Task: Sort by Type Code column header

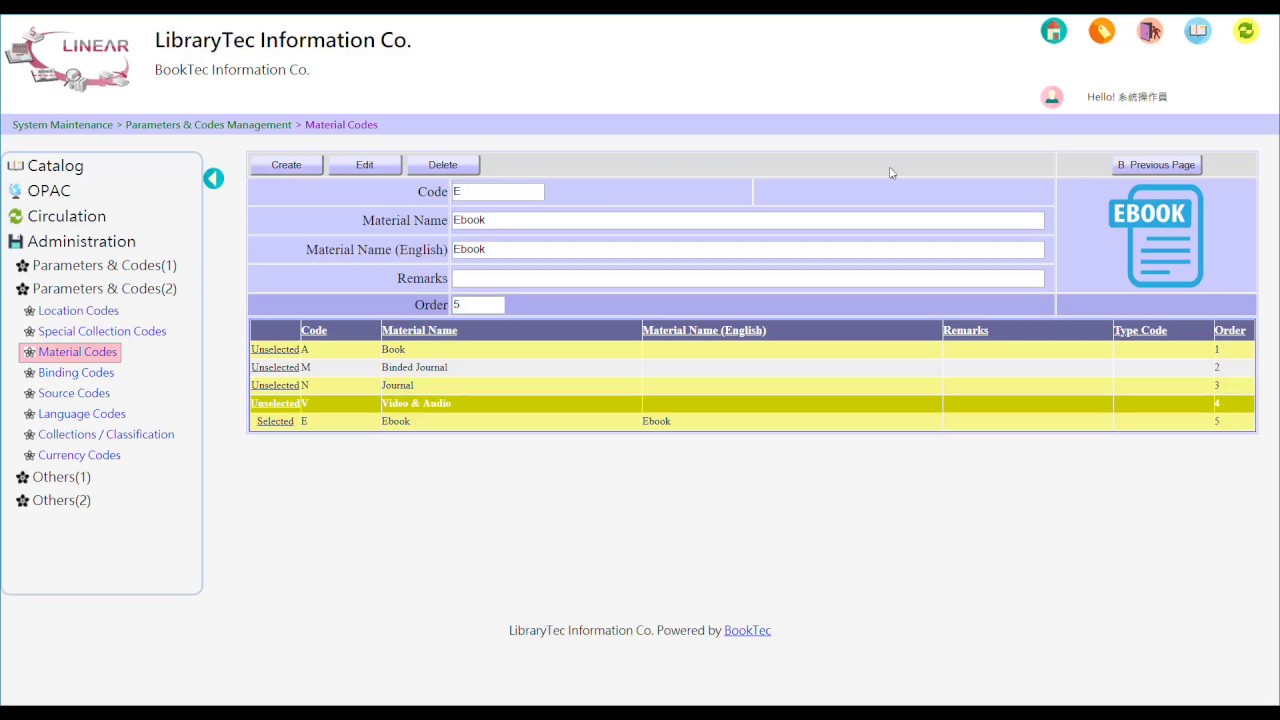Action: 1140,330
